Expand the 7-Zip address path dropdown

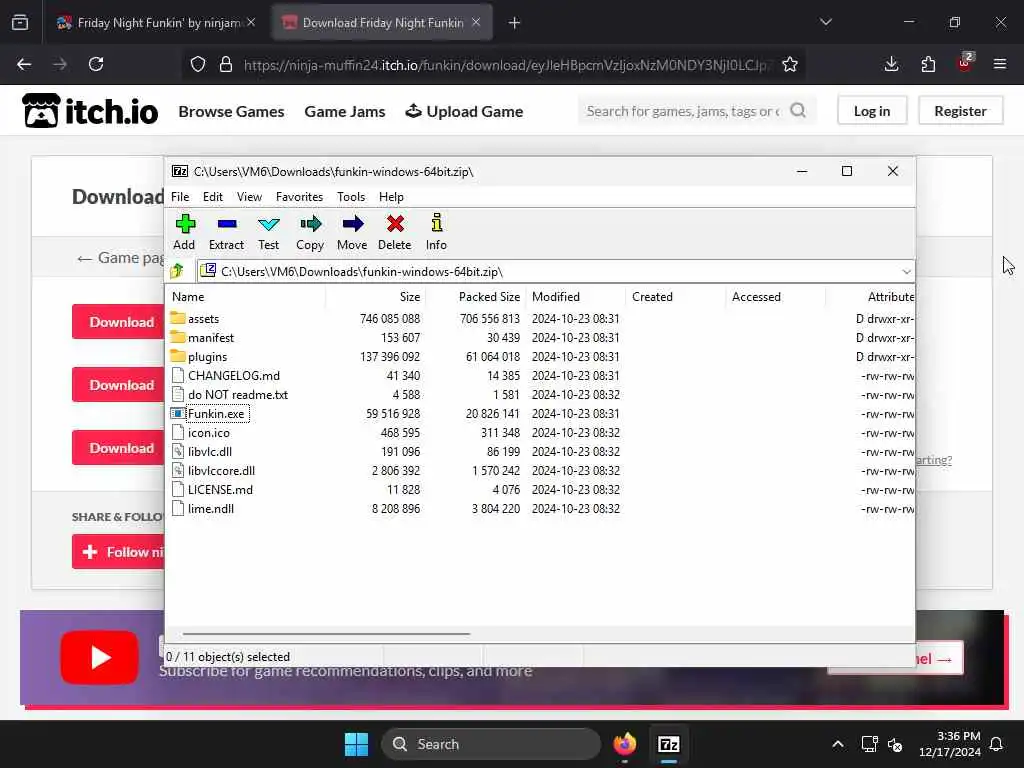[906, 272]
